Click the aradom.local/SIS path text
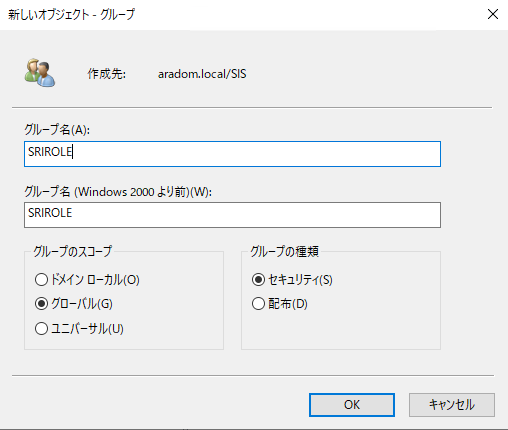The image size is (508, 430). point(202,74)
